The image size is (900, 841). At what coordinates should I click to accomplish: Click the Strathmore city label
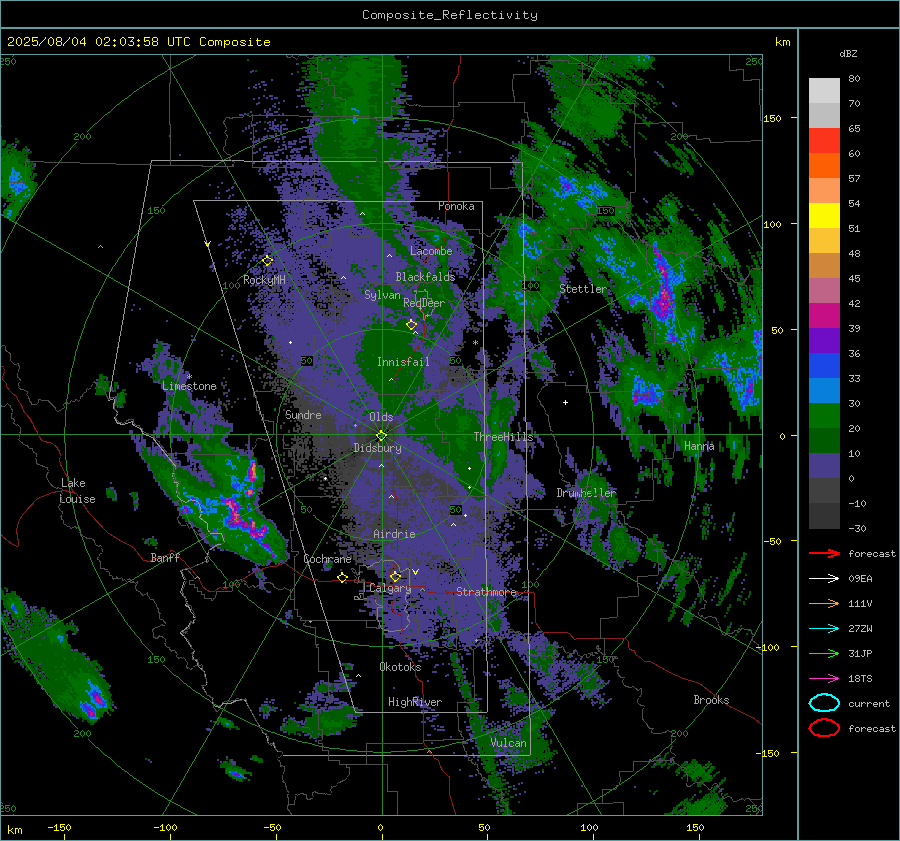pyautogui.click(x=486, y=592)
